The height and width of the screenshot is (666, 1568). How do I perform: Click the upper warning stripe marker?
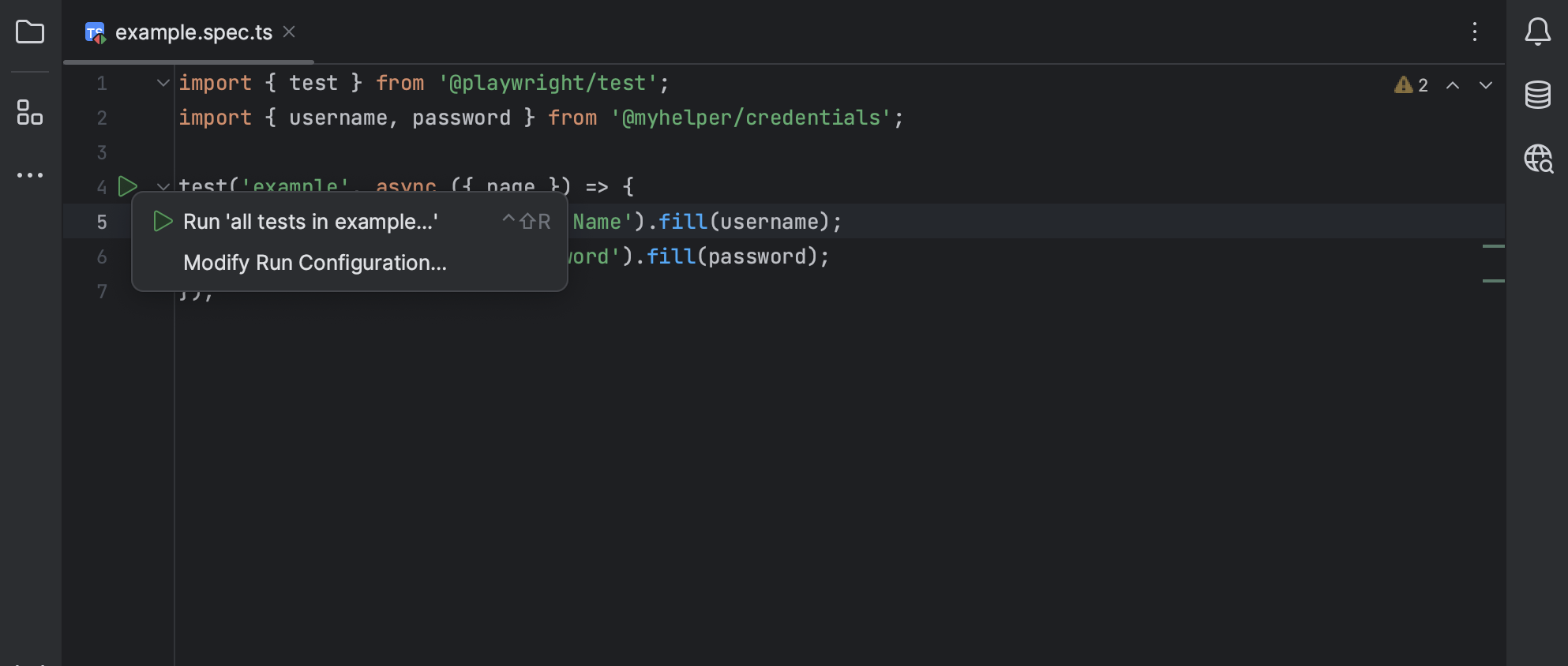(1493, 246)
